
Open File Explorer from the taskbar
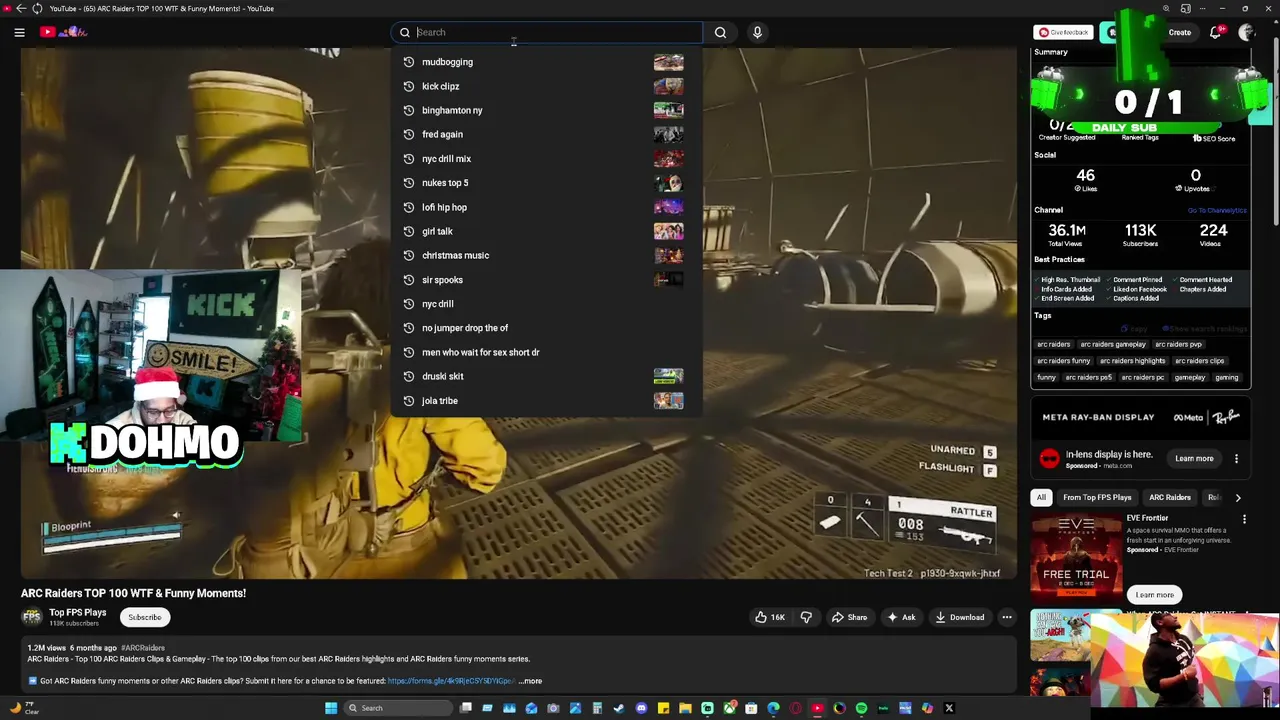coord(685,708)
